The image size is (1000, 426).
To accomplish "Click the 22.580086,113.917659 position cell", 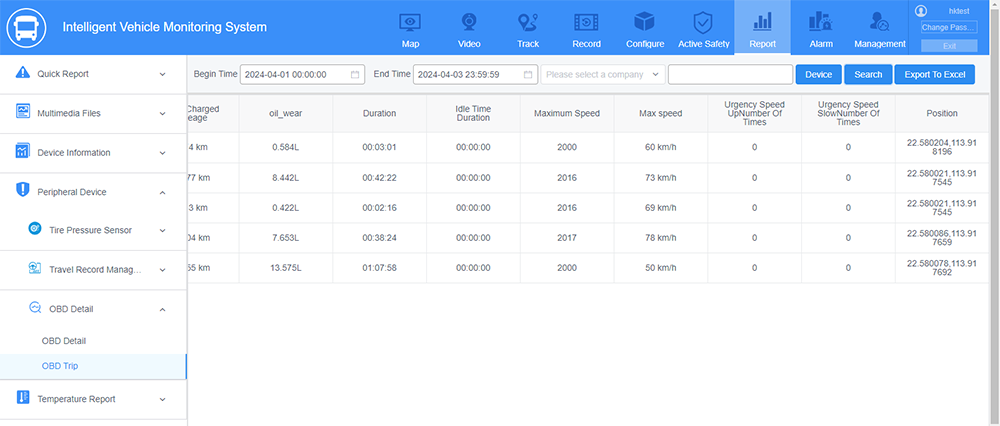I will coord(942,238).
